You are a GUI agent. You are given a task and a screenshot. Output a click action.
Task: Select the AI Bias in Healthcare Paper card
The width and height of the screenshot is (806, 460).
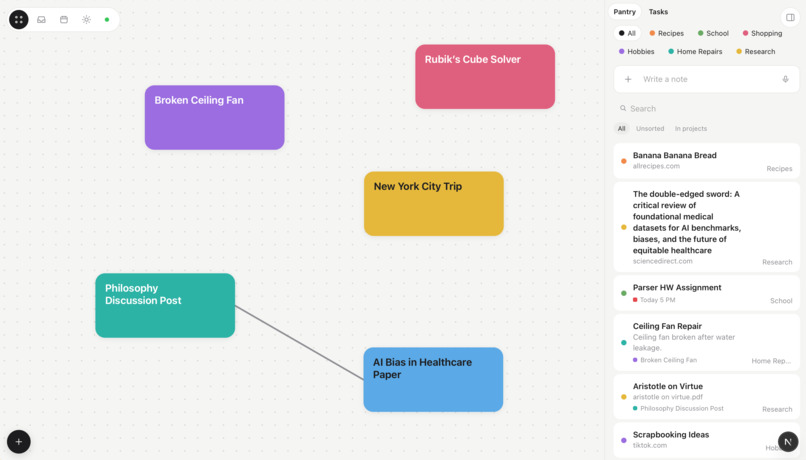(x=433, y=379)
